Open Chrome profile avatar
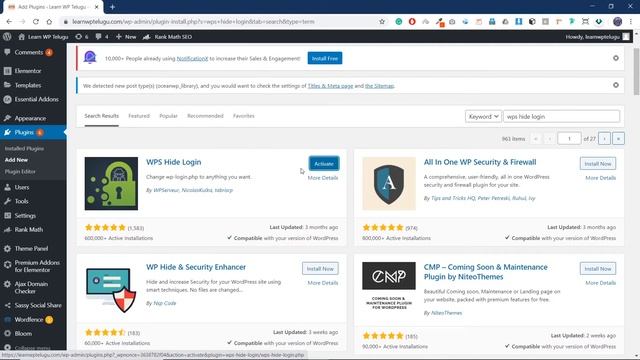640x360 pixels. 617,22
